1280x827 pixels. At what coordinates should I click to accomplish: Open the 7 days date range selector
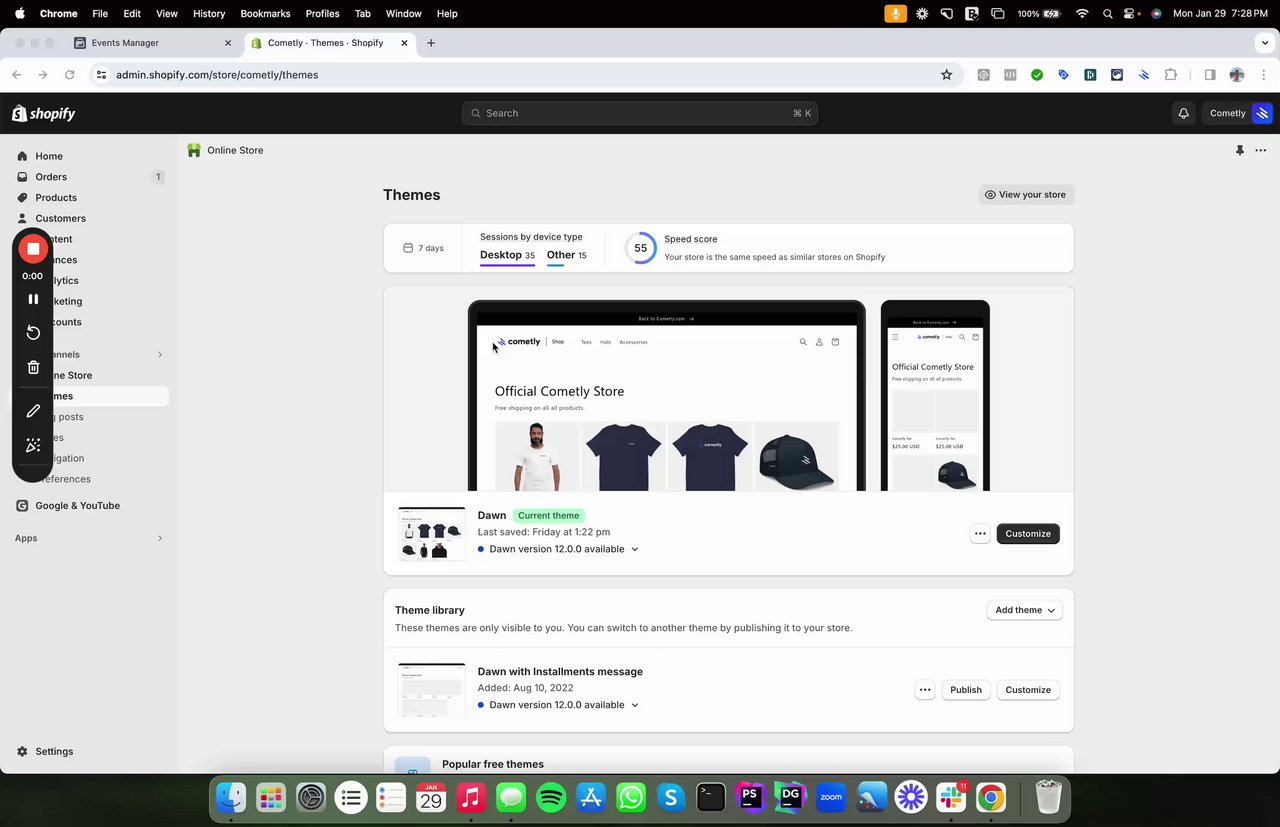[x=423, y=248]
